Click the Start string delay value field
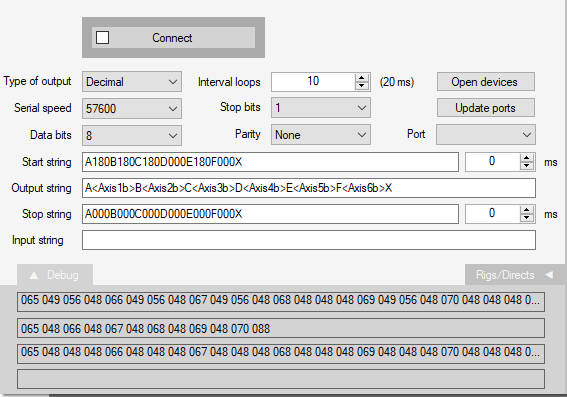This screenshot has height=397, width=567. [493, 162]
